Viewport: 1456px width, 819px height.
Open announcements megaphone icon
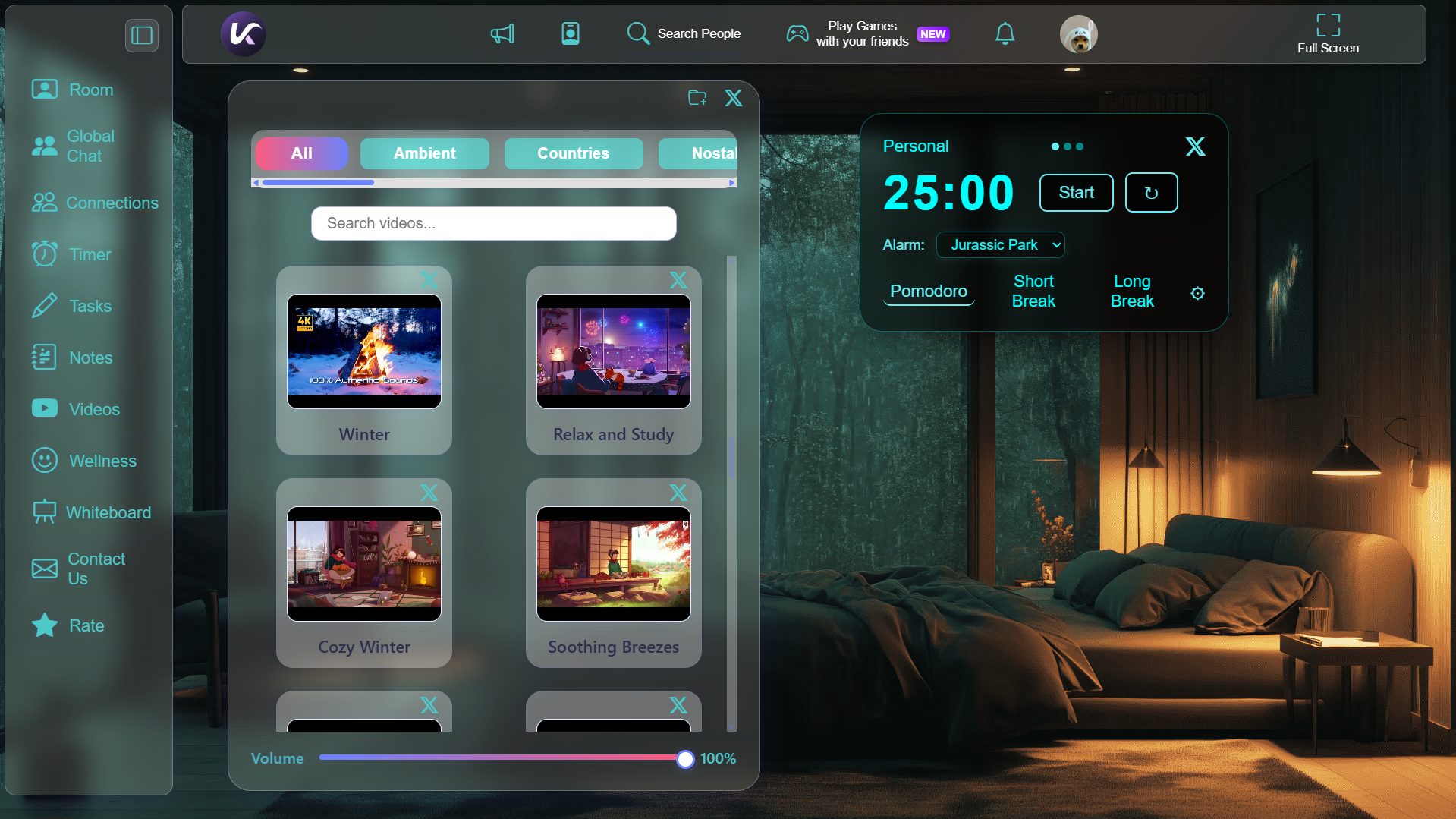(x=502, y=33)
